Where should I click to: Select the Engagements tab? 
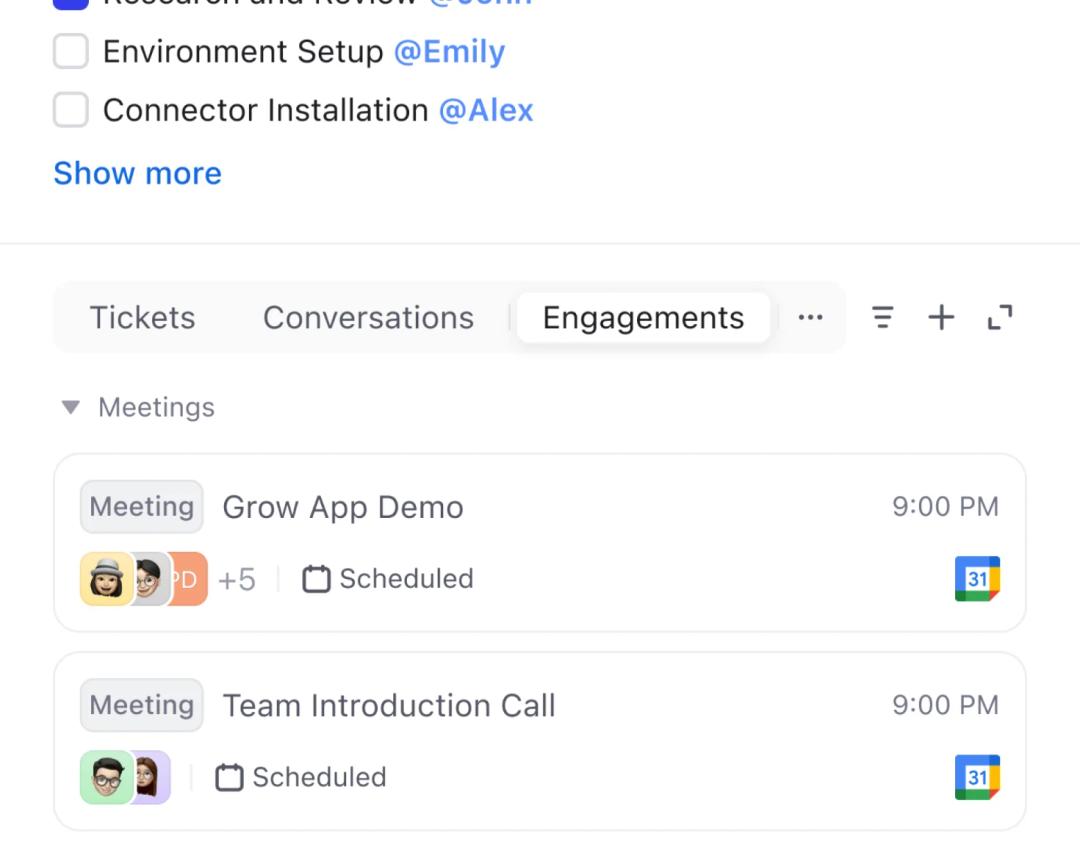(643, 318)
